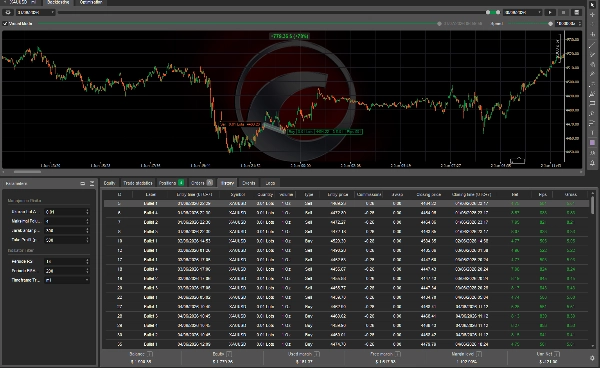This screenshot has width=600, height=368.
Task: Open the purple drawing color square
Action: pyautogui.click(x=592, y=143)
